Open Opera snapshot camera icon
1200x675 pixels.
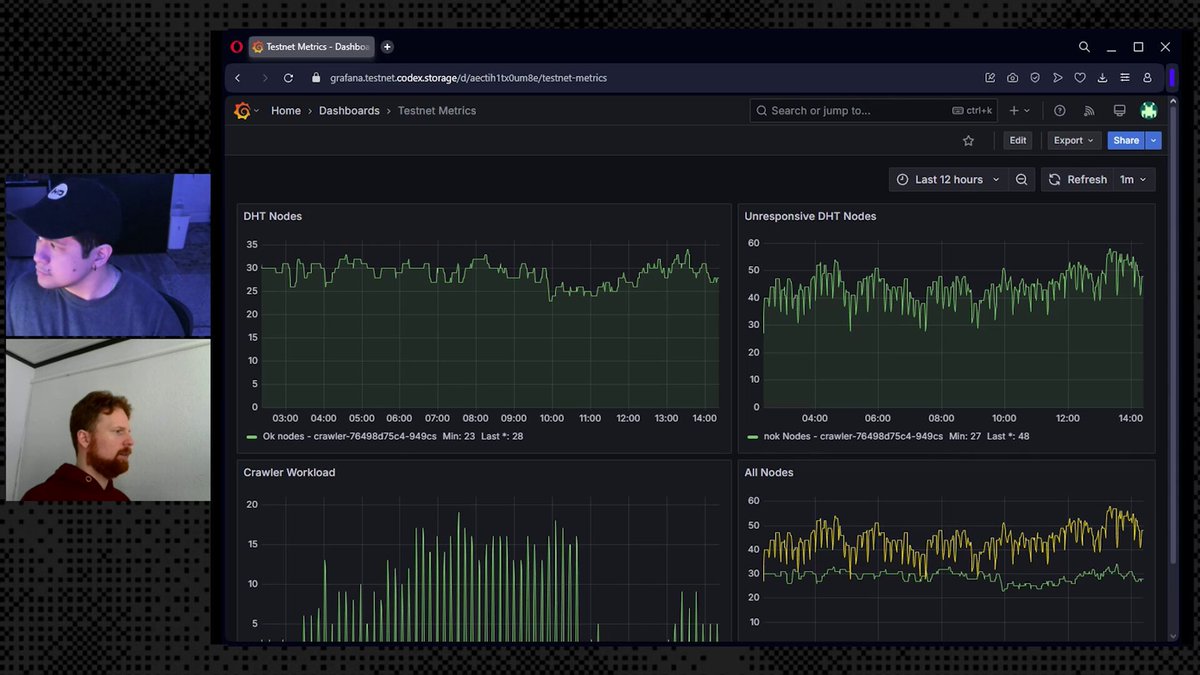1013,78
